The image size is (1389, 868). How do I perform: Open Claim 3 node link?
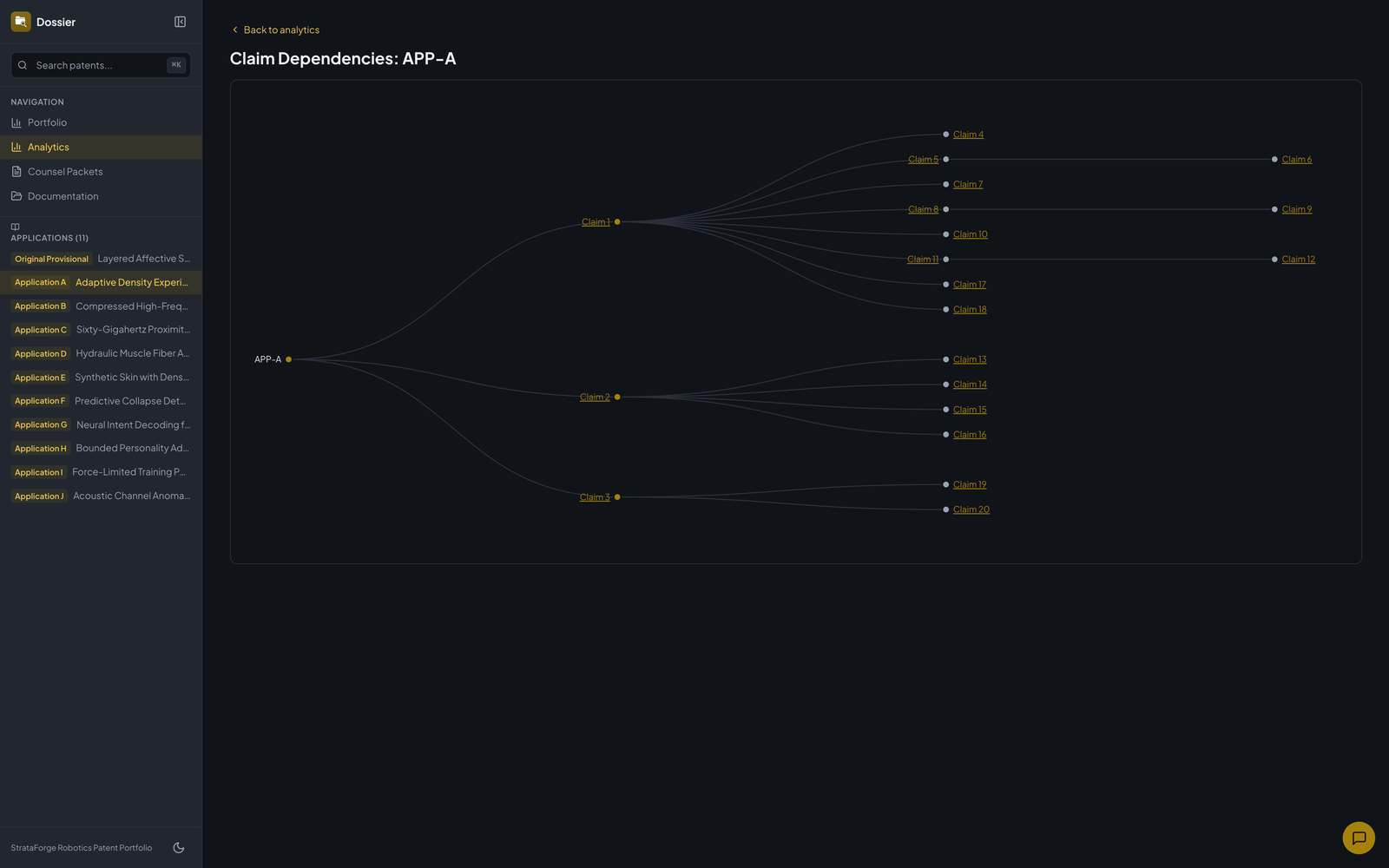[x=595, y=497]
